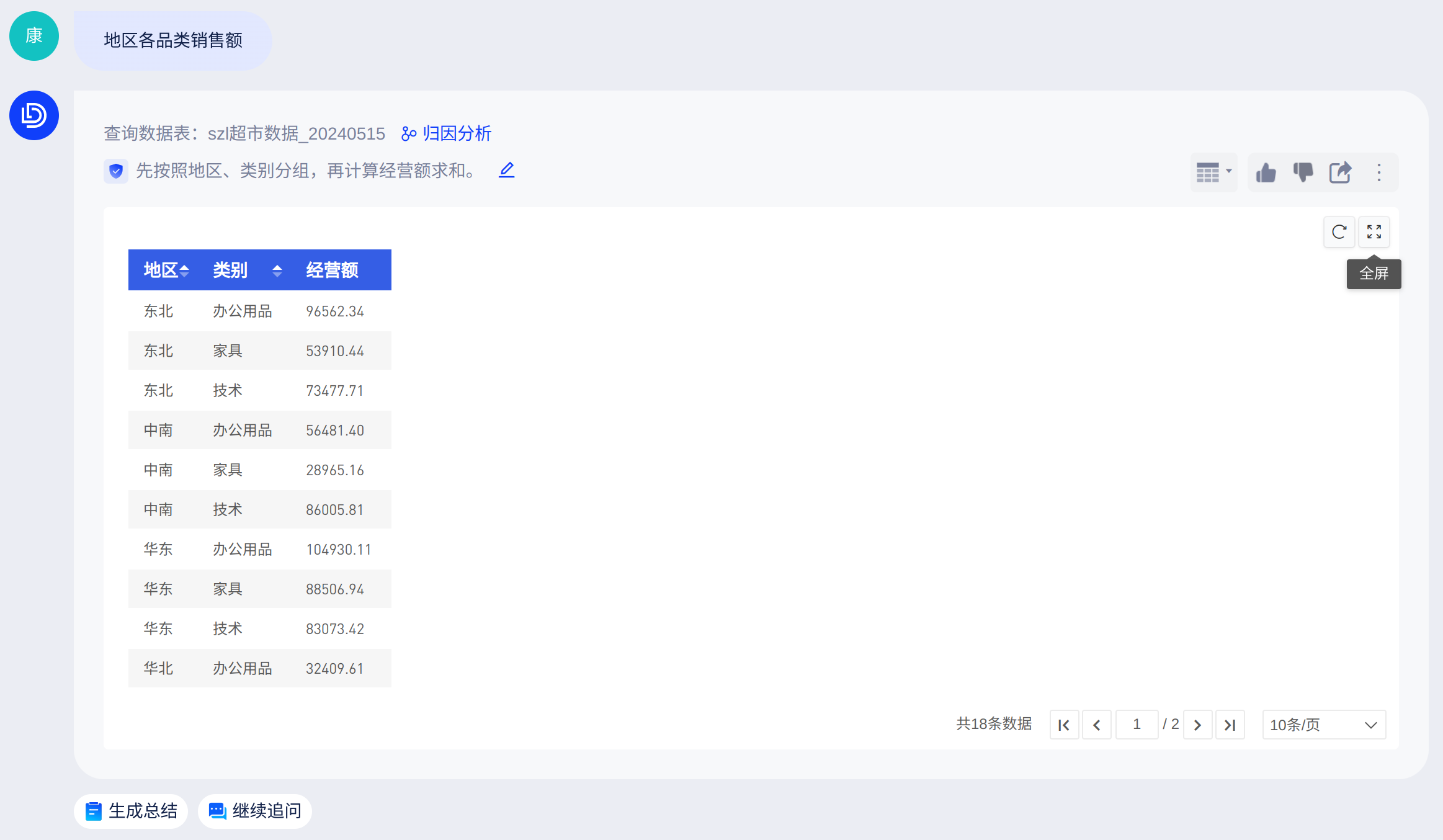
Task: Sort by the 地区 column arrows
Action: coord(184,270)
